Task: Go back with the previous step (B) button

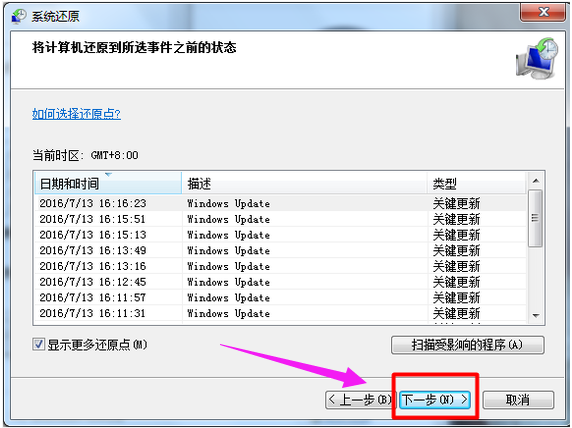Action: (360, 400)
